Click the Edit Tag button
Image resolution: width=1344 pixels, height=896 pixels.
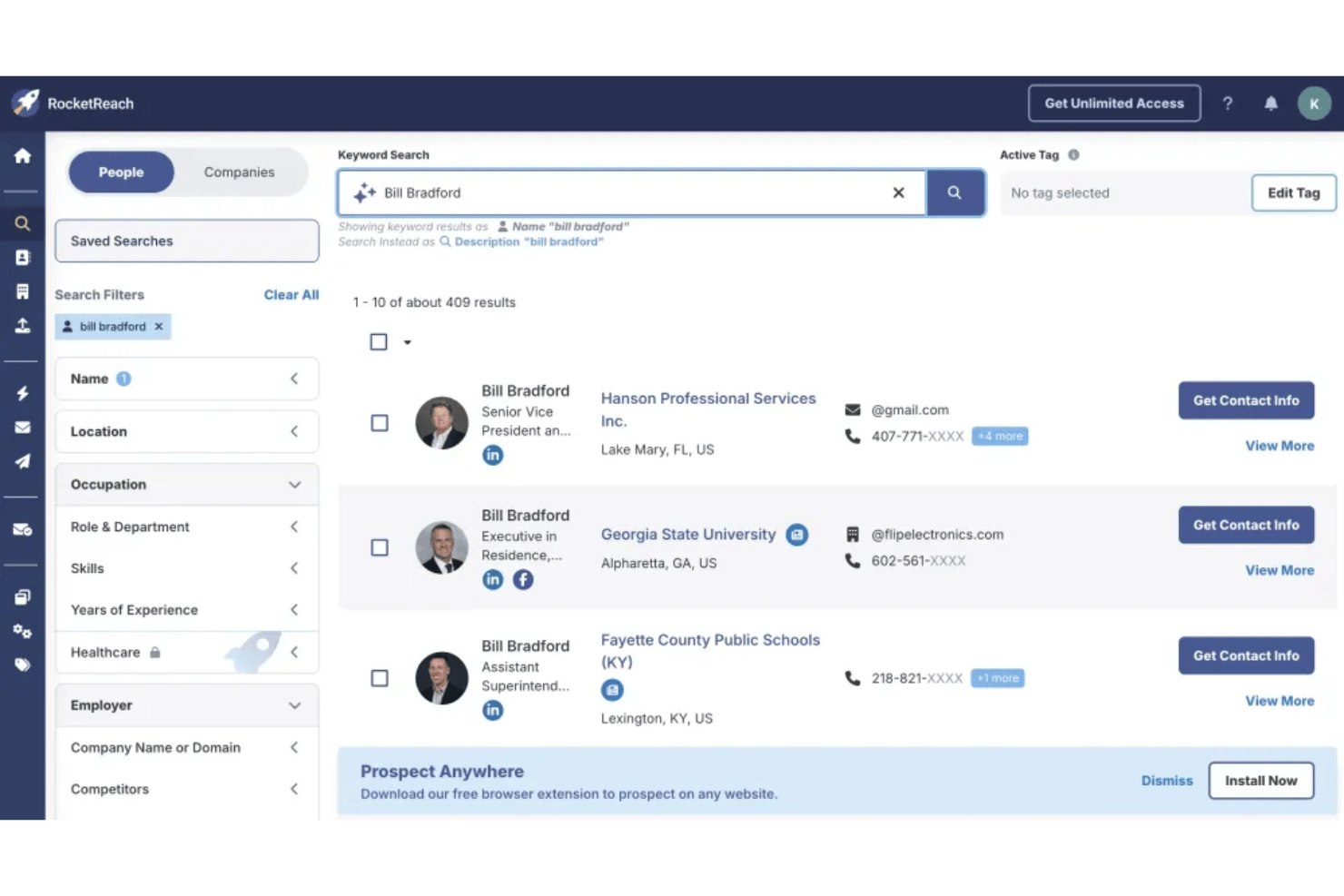pos(1294,192)
